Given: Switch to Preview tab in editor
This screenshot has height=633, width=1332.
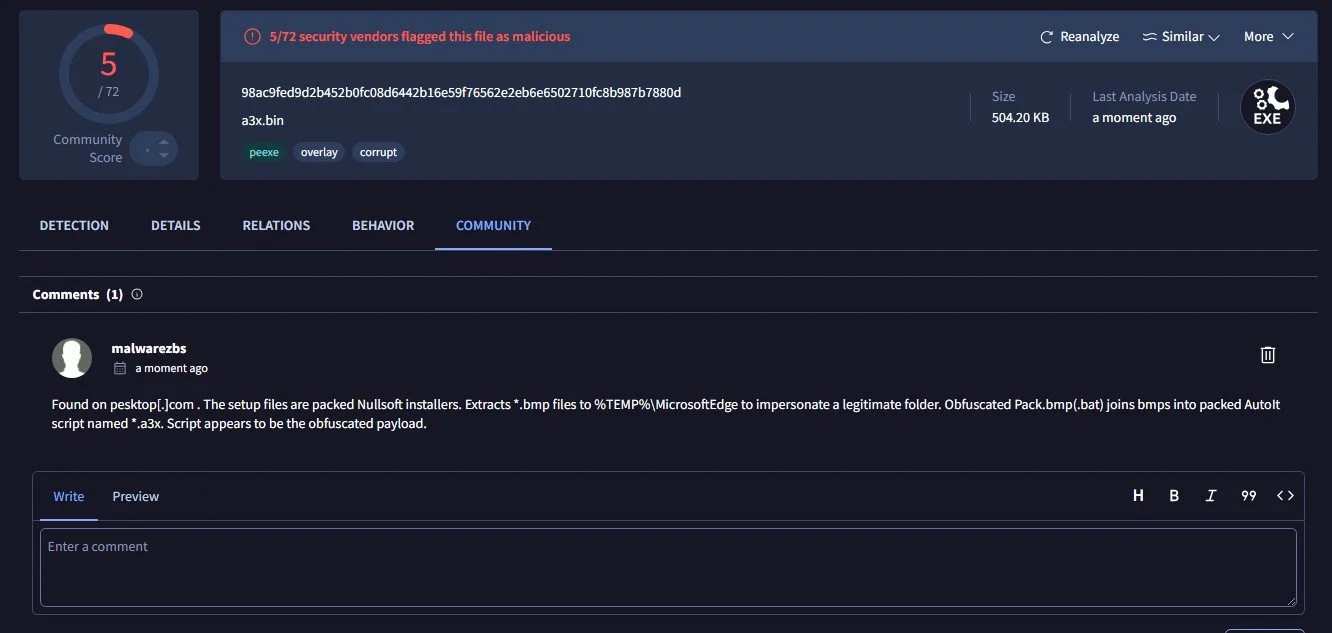Looking at the screenshot, I should [x=136, y=496].
